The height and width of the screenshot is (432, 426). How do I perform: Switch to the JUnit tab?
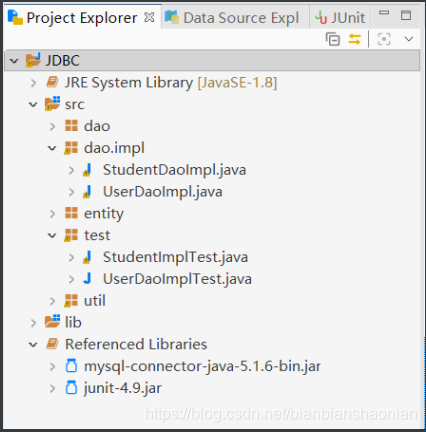(340, 17)
